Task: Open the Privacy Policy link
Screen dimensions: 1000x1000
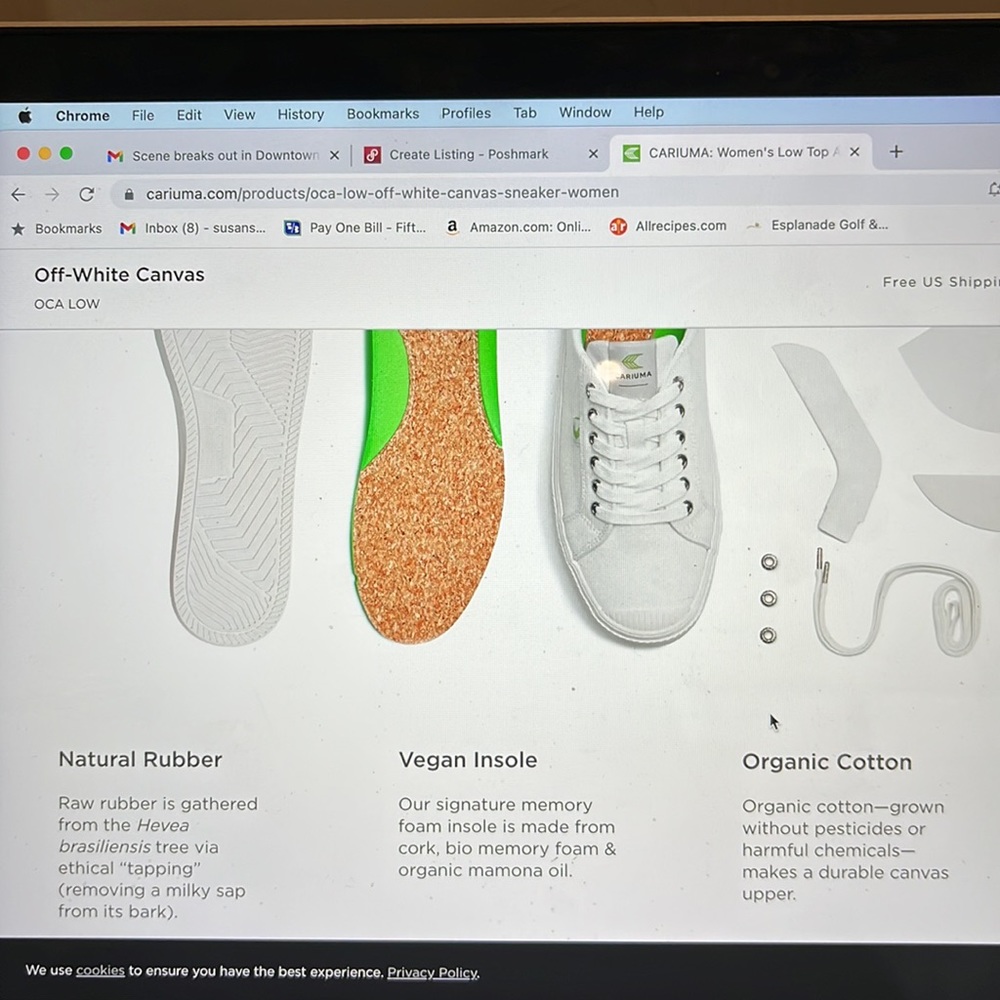Action: pyautogui.click(x=432, y=973)
